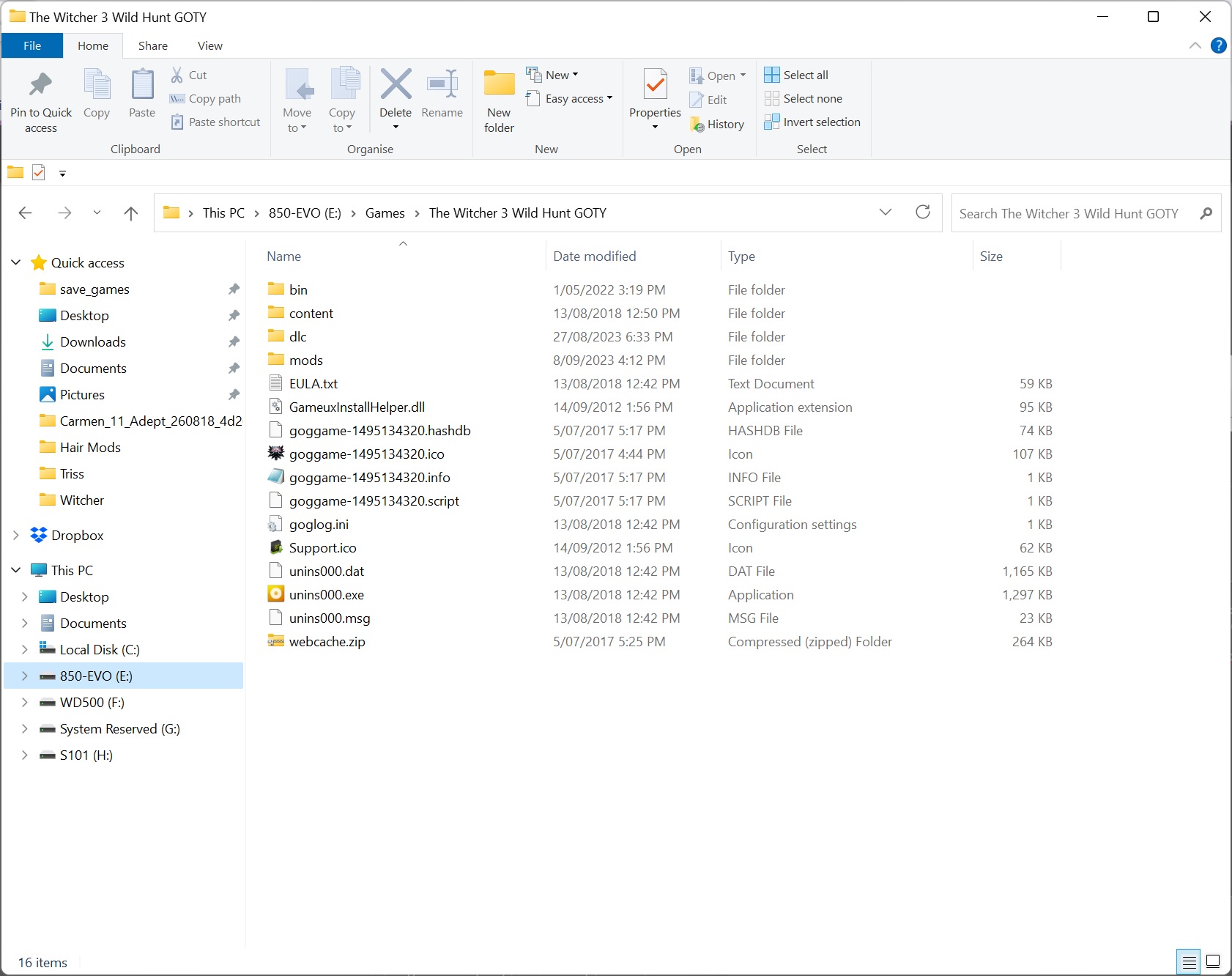Sort by the Type column header
Viewport: 1232px width, 976px height.
coord(741,256)
